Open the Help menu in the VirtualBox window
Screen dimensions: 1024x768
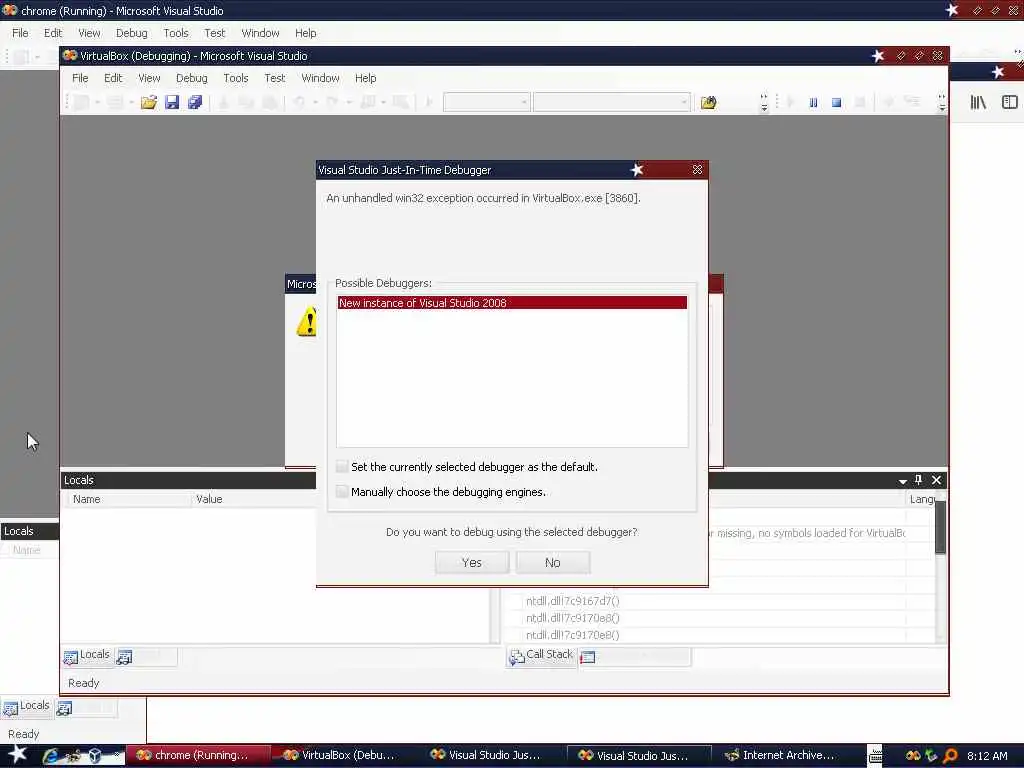pyautogui.click(x=366, y=78)
